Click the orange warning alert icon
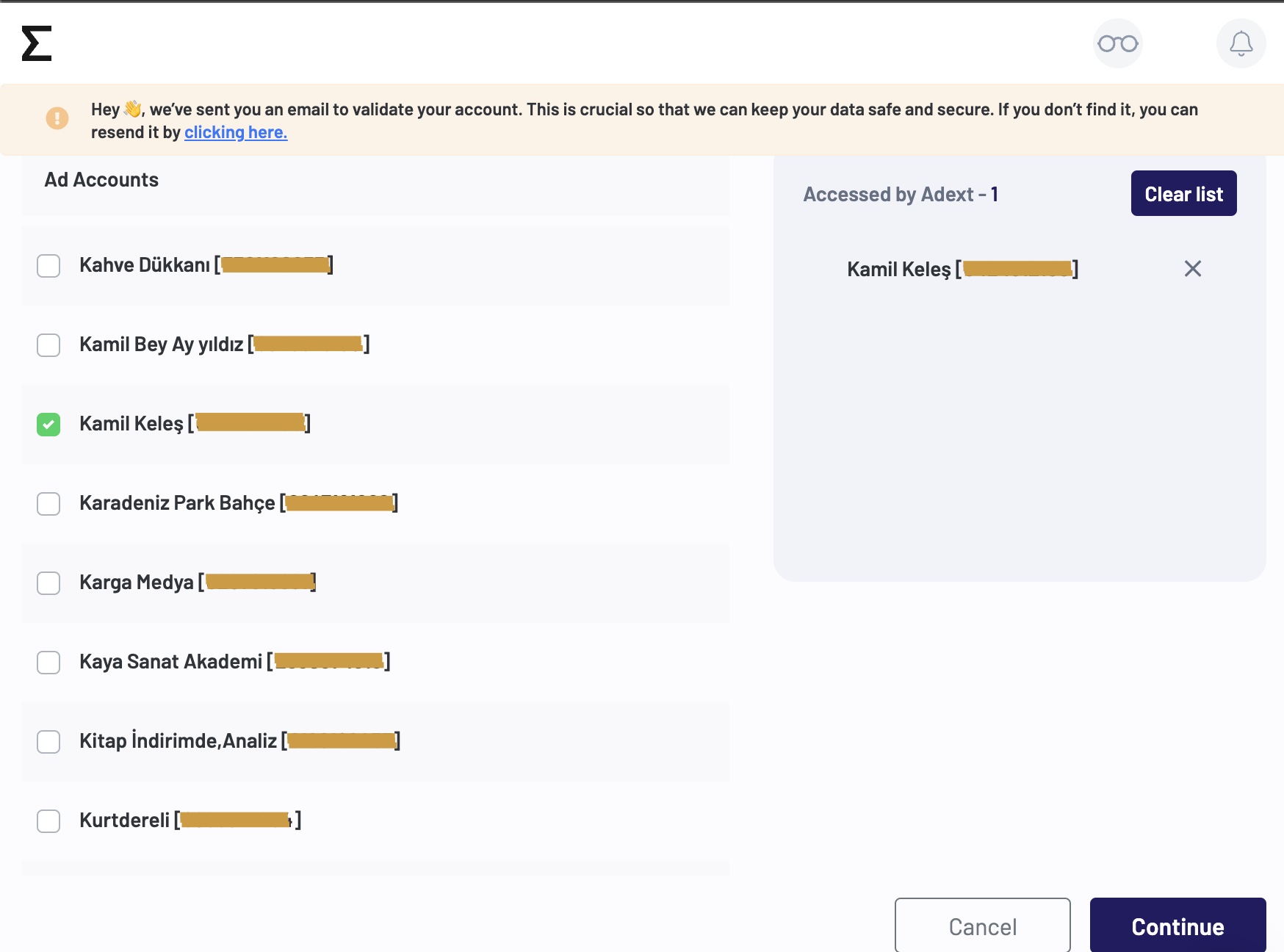Screen dimensions: 1284x952 pyautogui.click(x=57, y=118)
